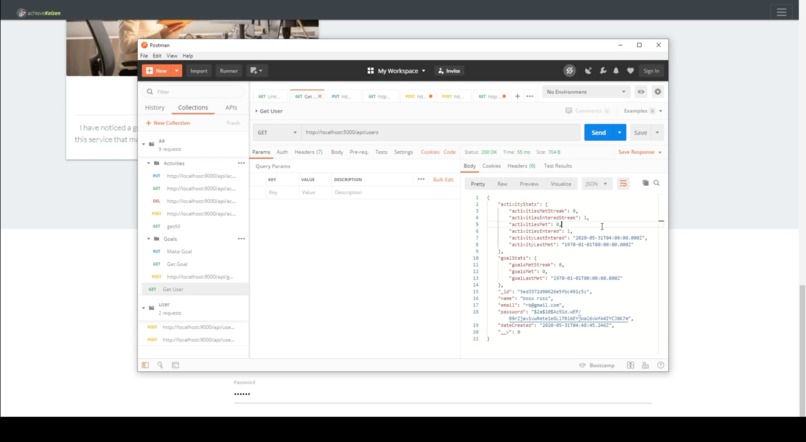This screenshot has height=442, width=806.
Task: Click the environment quick look eye icon
Action: [640, 92]
